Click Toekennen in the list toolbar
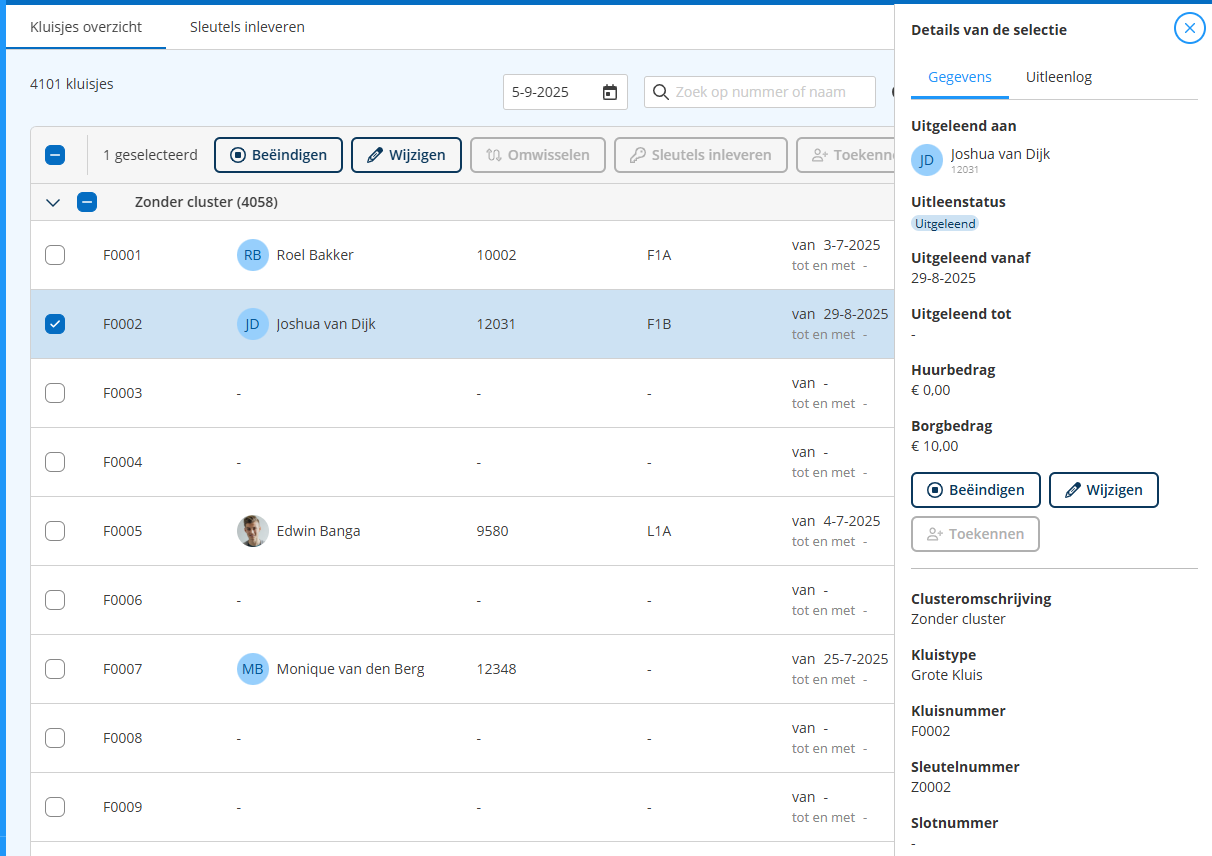 tap(845, 155)
